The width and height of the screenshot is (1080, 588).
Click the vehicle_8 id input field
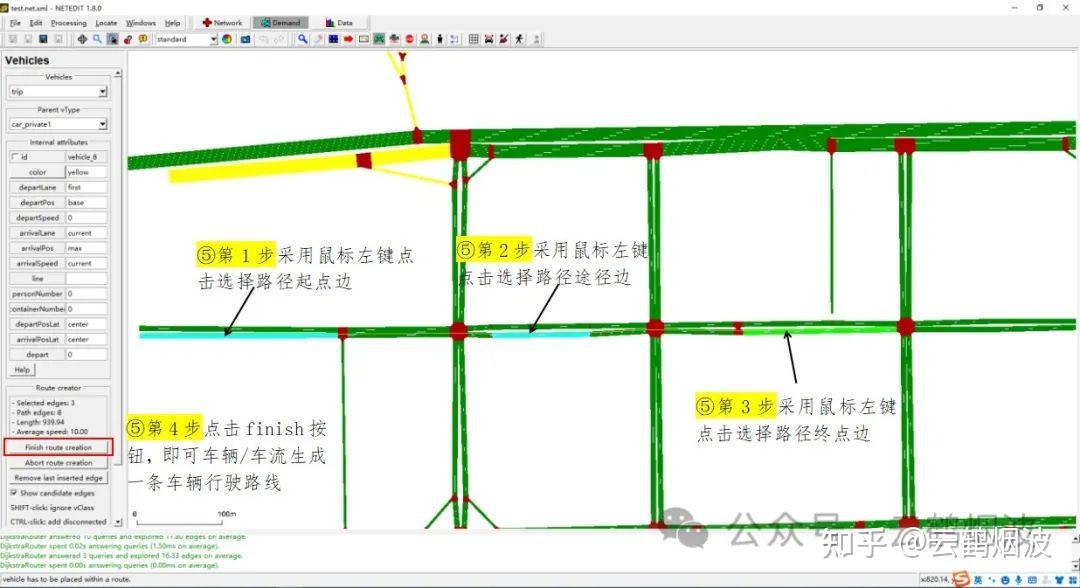click(x=85, y=156)
